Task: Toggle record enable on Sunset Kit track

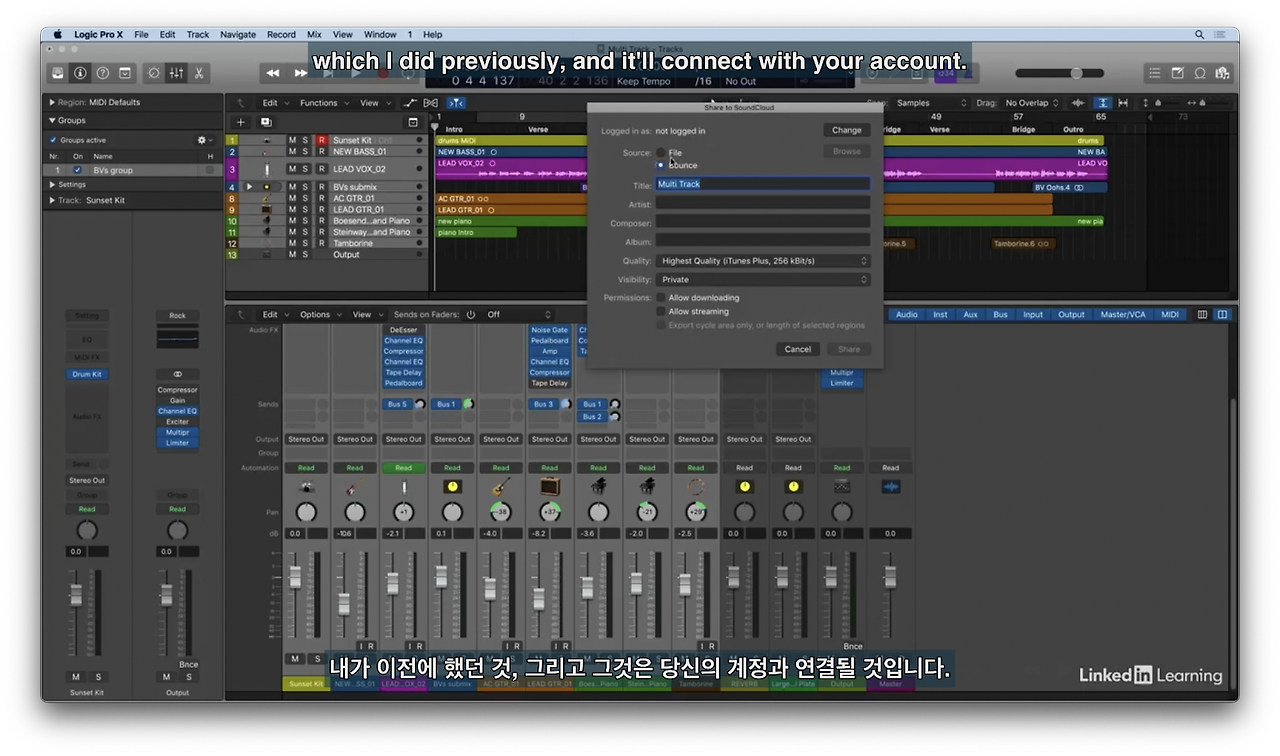Action: point(321,141)
